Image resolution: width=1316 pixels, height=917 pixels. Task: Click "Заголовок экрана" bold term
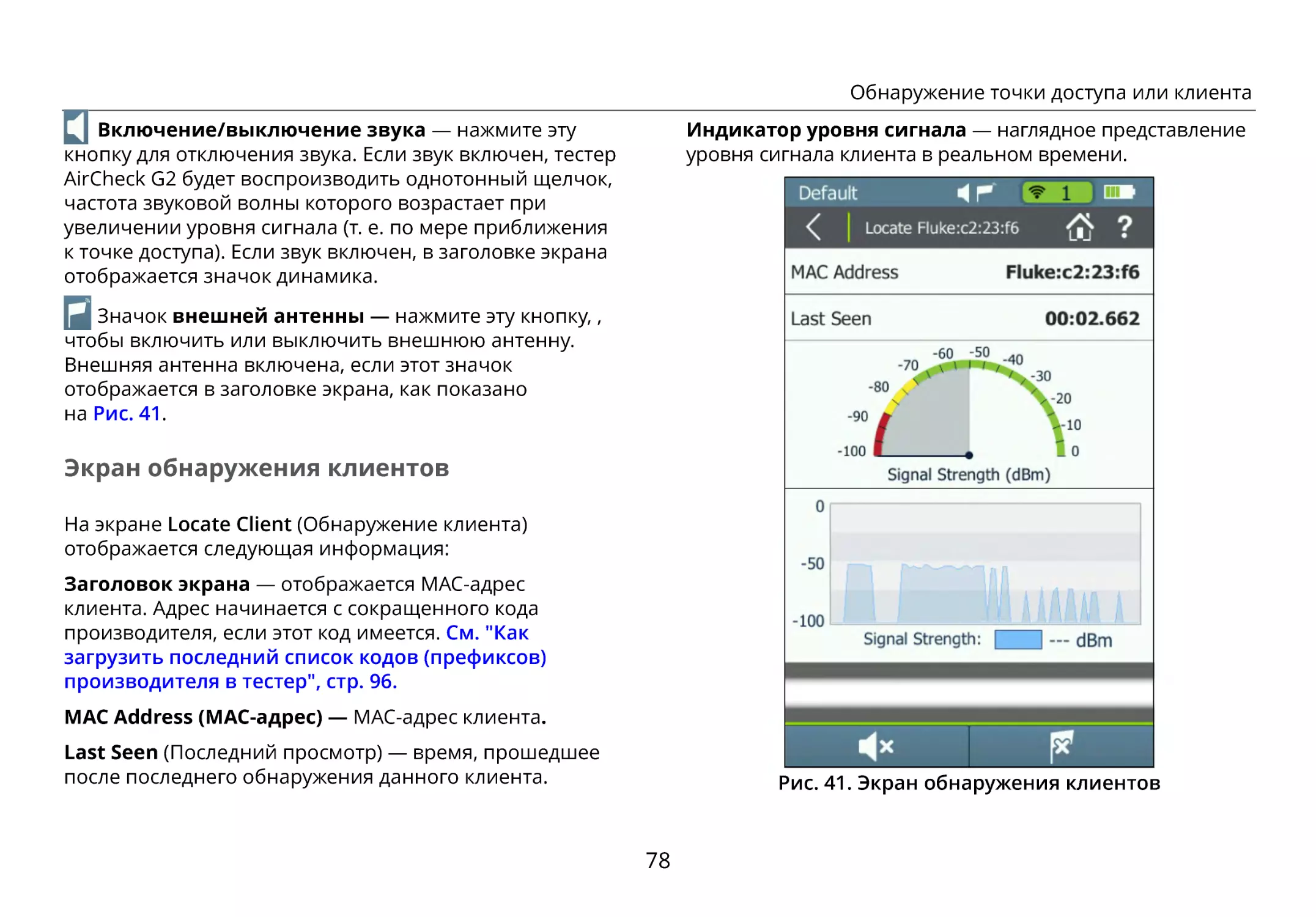[157, 584]
